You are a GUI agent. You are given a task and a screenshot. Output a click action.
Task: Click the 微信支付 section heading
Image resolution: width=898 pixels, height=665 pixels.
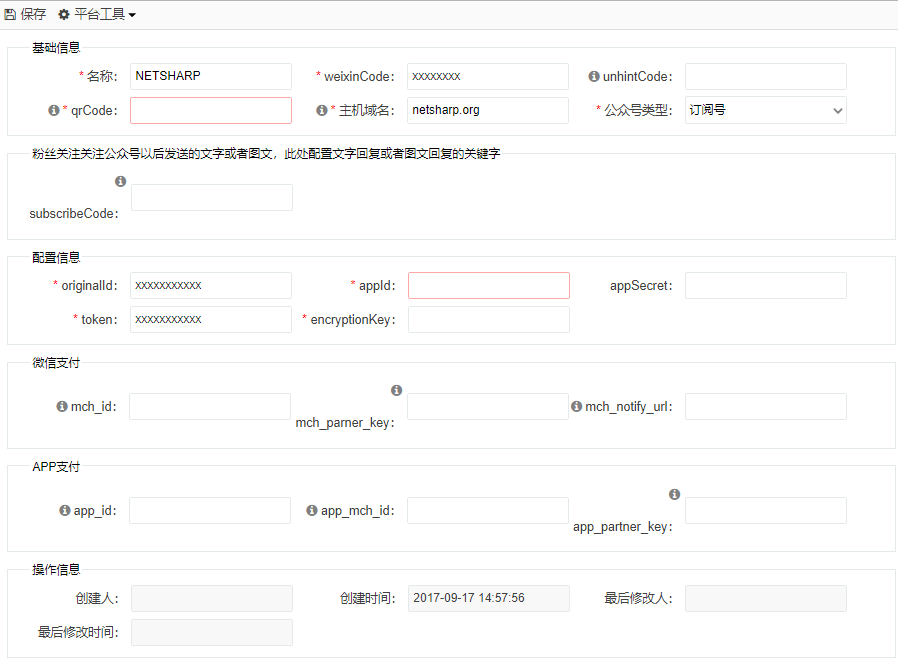coord(56,363)
